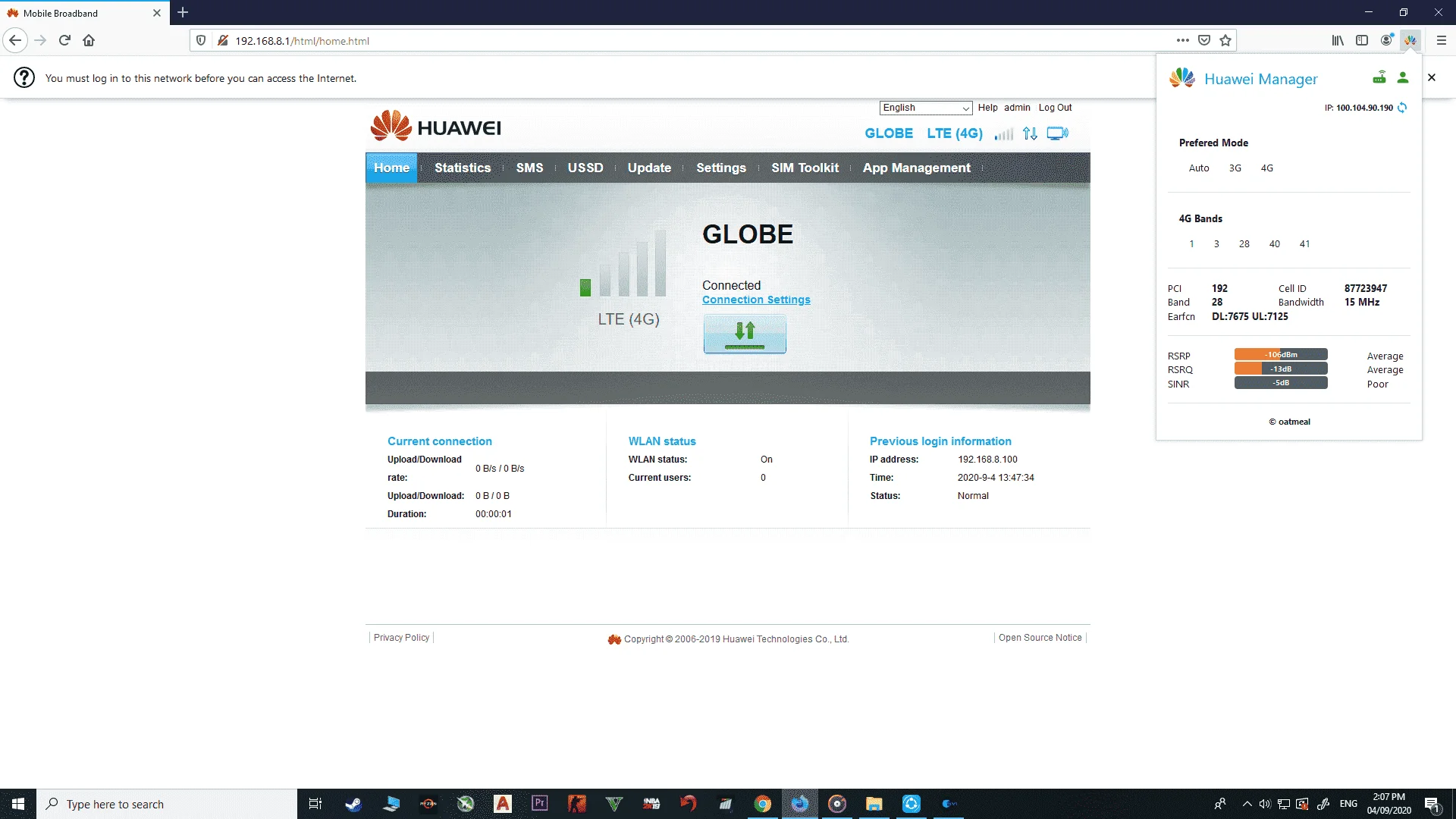Viewport: 1456px width, 819px height.
Task: Open a new browser tab
Action: point(183,12)
